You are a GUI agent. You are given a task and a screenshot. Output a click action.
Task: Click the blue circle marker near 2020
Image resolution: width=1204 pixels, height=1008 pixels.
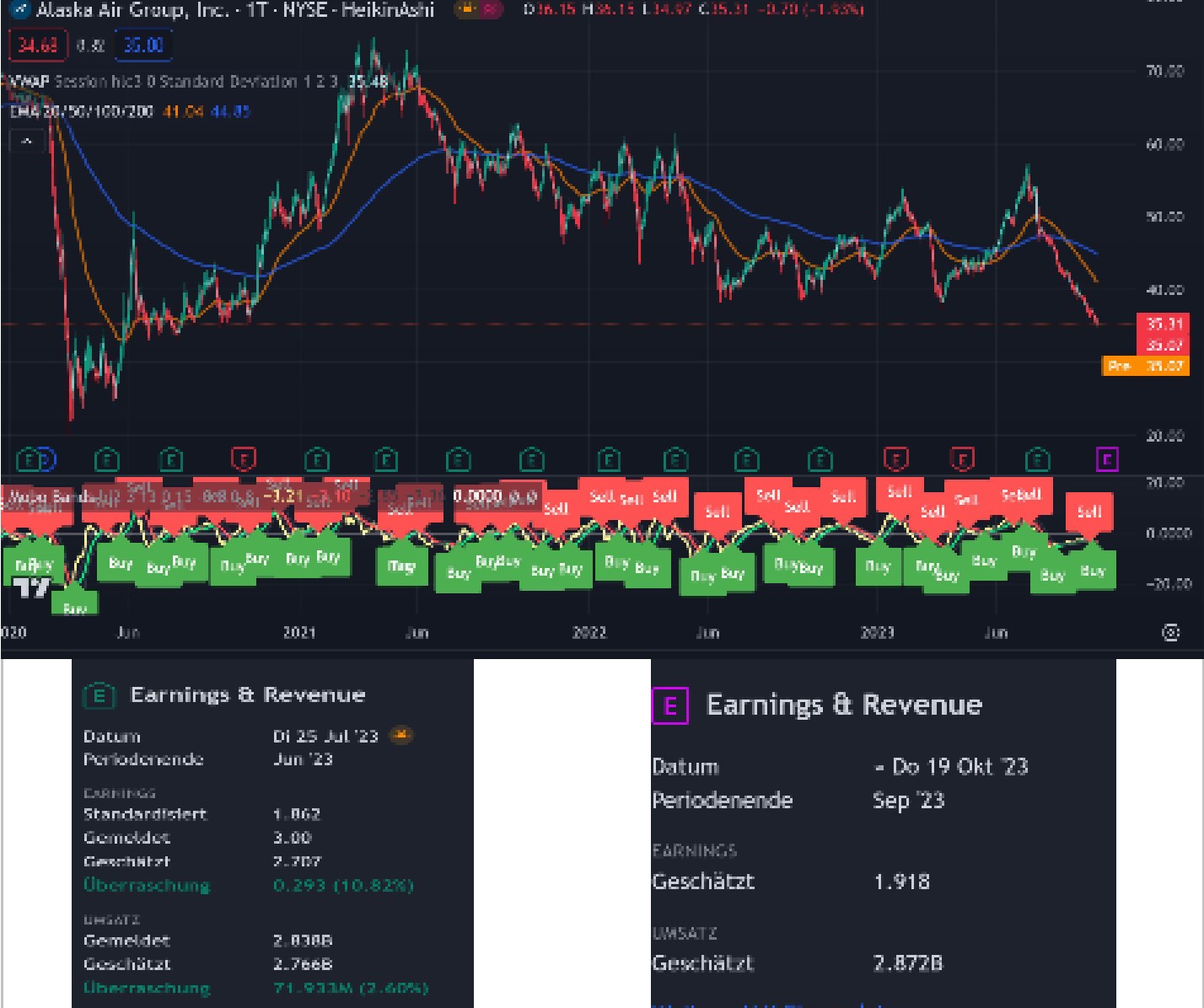(46, 460)
